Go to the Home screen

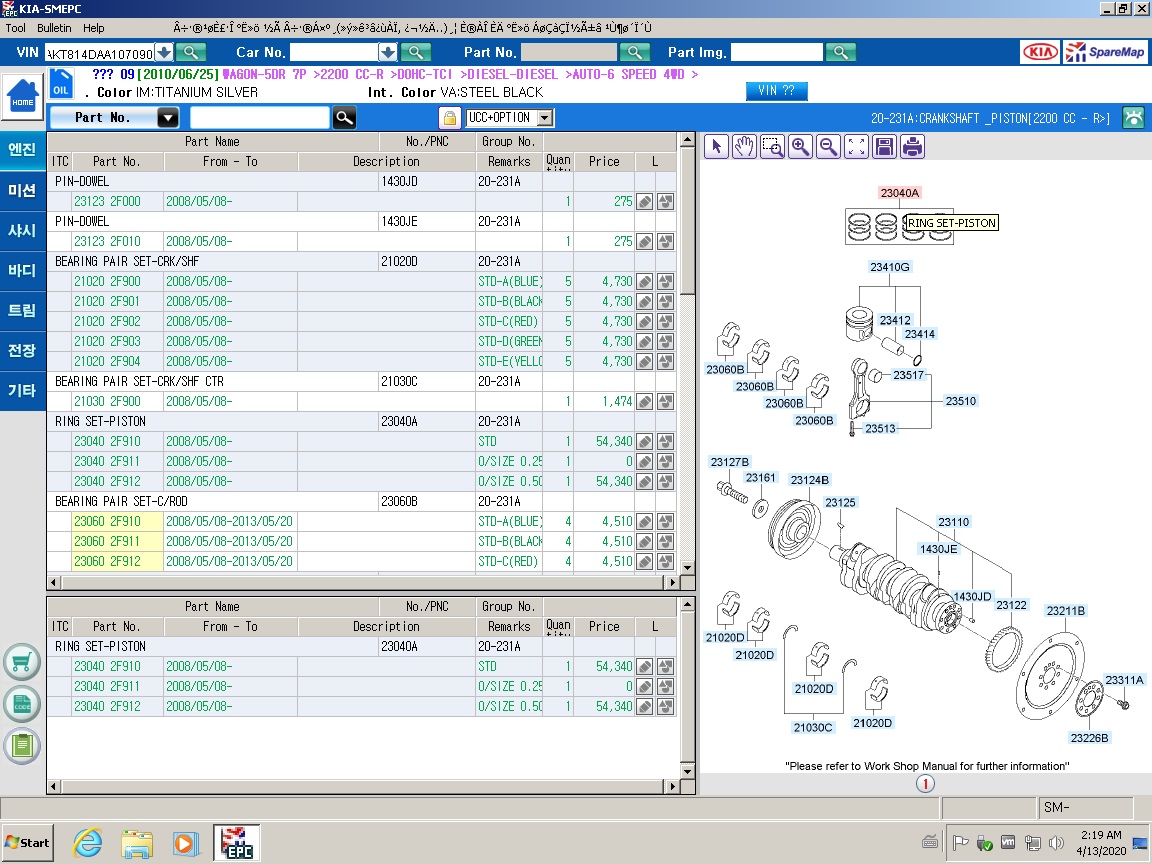pos(23,98)
